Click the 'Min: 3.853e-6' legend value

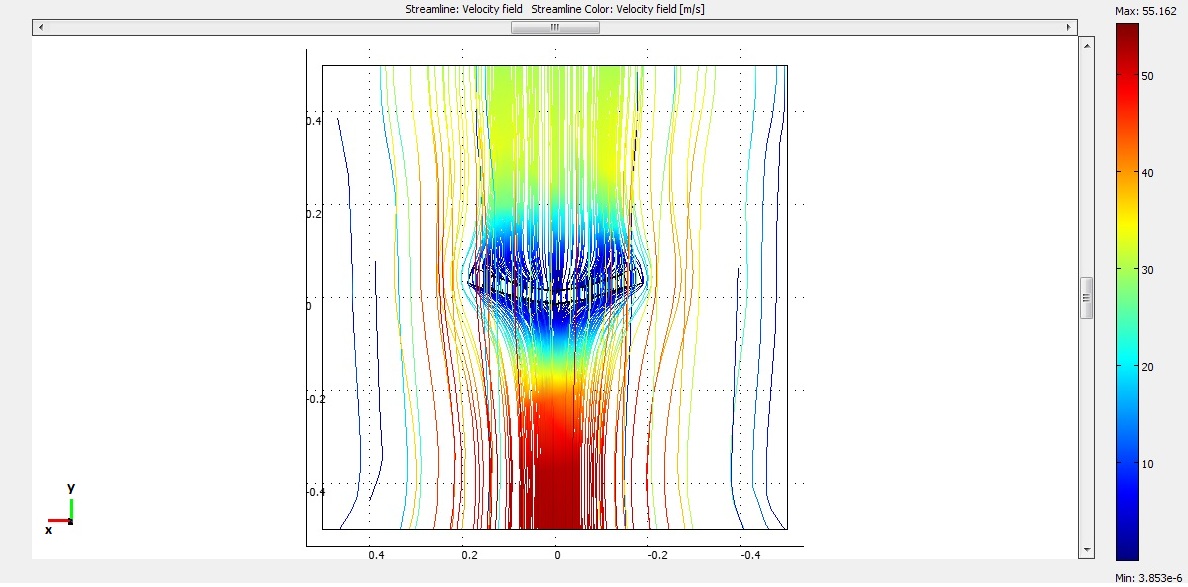click(x=1146, y=579)
